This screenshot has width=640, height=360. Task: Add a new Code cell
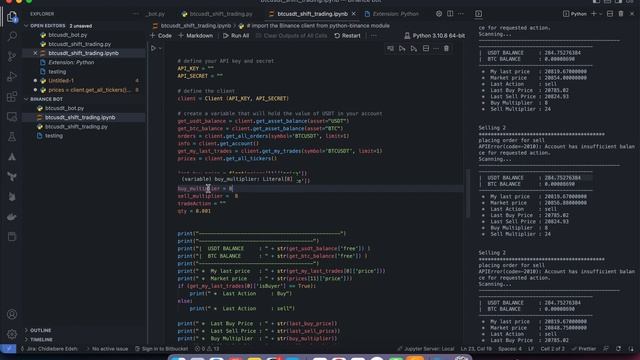point(160,36)
